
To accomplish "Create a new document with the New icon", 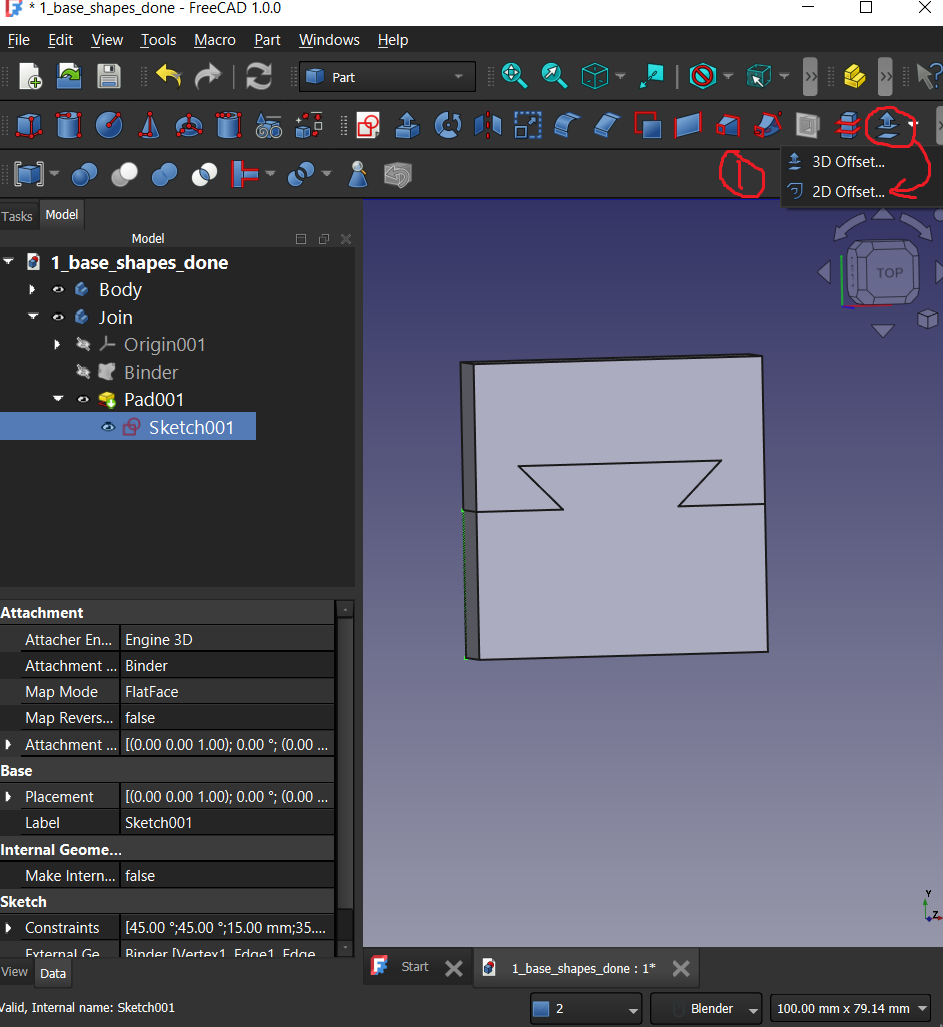I will tap(30, 77).
